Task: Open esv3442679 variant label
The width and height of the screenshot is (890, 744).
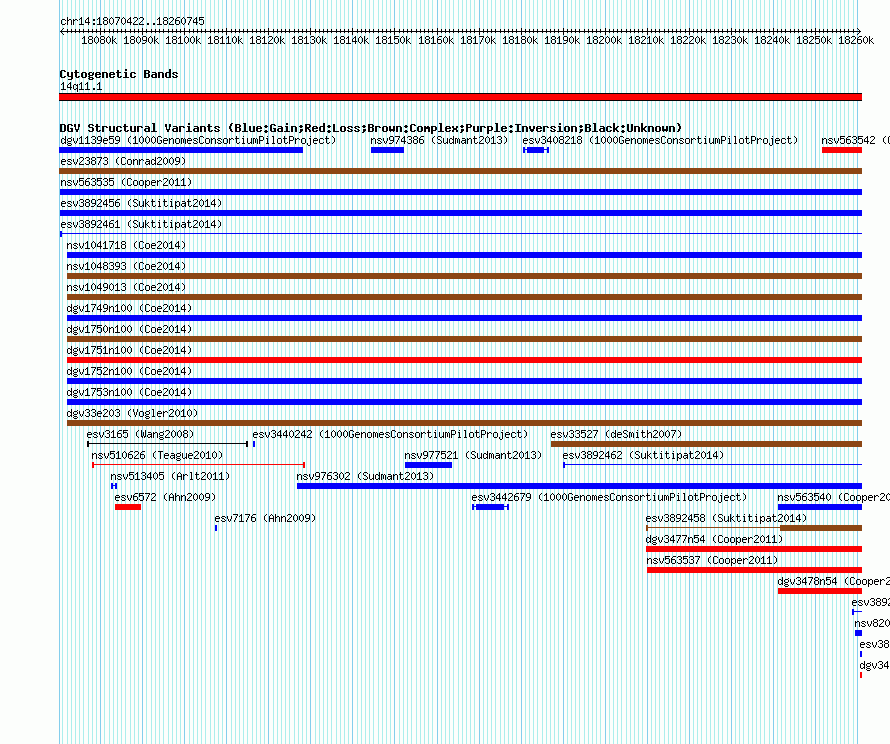Action: [x=609, y=497]
